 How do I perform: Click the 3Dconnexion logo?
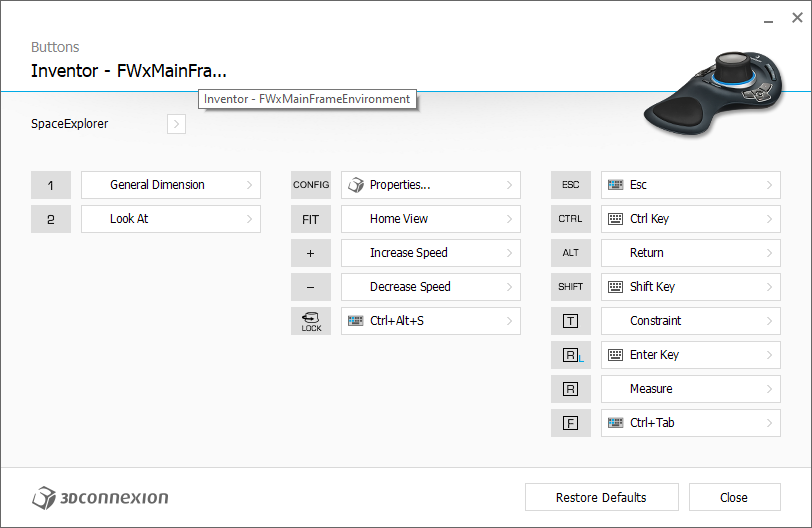point(100,497)
